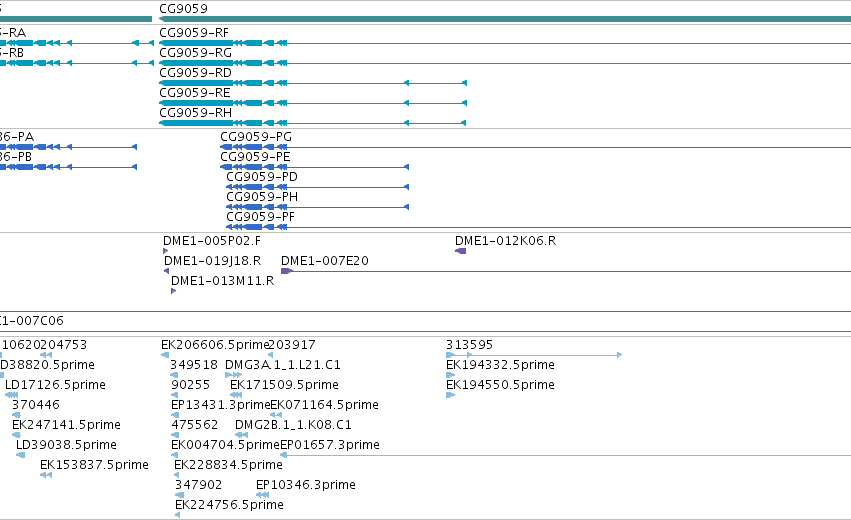Click the DMG3A.1_1.L21.C1 EST arrow glyph
The width and height of the screenshot is (851, 520).
pyautogui.click(x=233, y=375)
